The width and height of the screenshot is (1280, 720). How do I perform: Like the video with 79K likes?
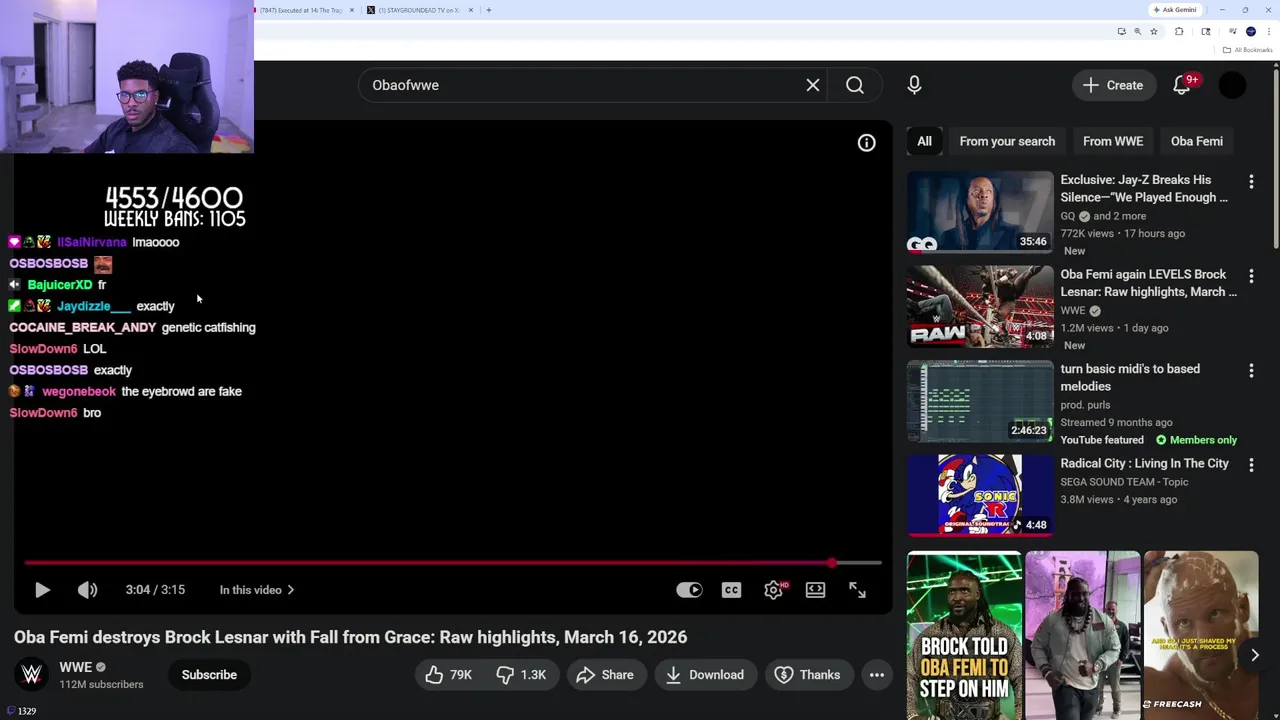pyautogui.click(x=448, y=675)
